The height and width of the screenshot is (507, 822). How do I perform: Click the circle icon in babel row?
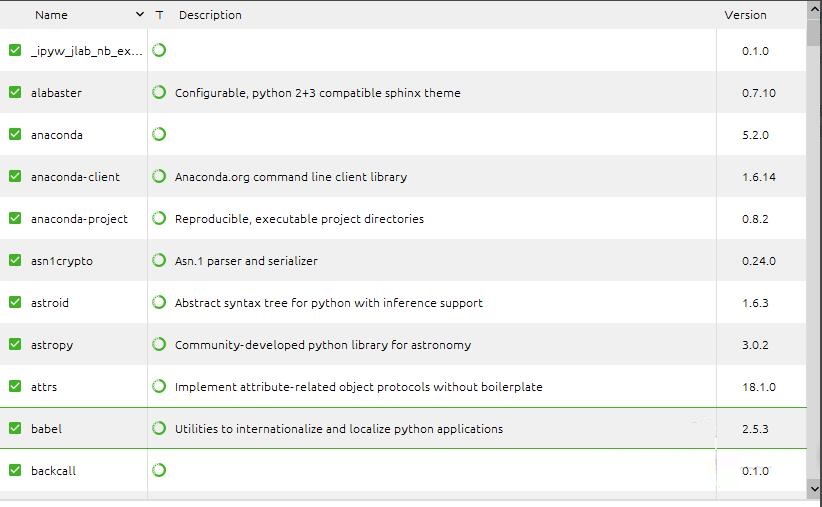click(x=159, y=428)
